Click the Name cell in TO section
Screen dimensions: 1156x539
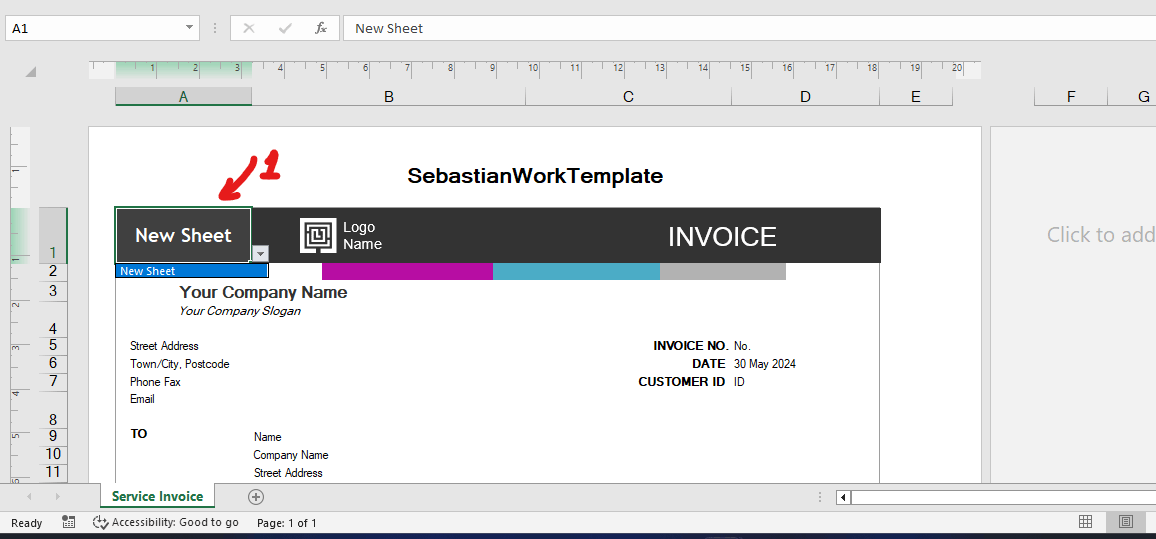268,437
